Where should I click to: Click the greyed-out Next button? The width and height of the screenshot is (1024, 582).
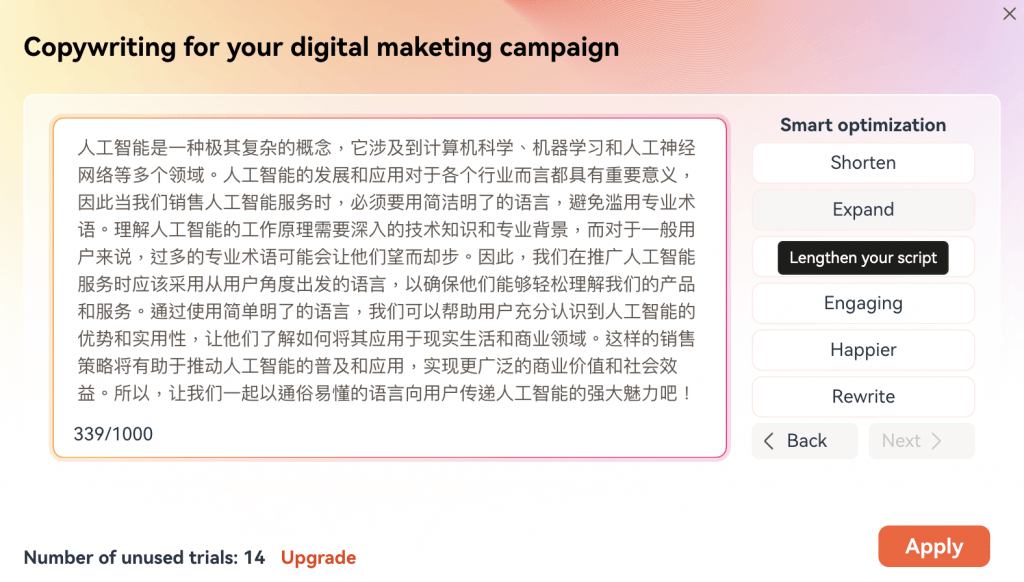pyautogui.click(x=921, y=441)
